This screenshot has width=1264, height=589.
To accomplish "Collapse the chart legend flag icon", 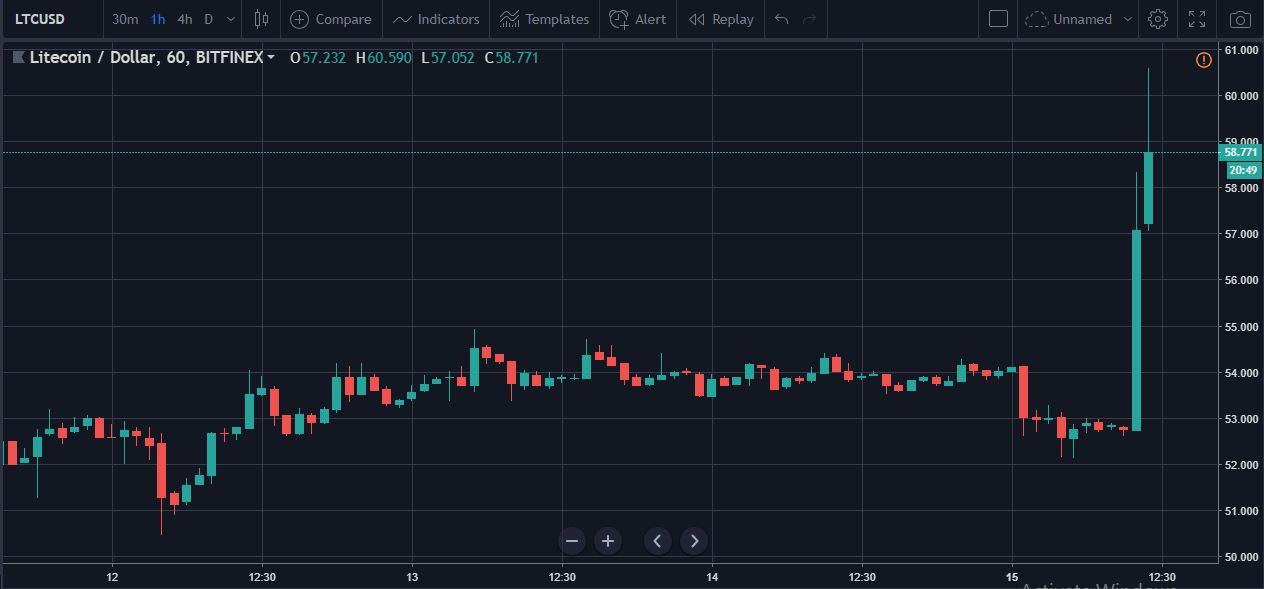I will (x=18, y=58).
